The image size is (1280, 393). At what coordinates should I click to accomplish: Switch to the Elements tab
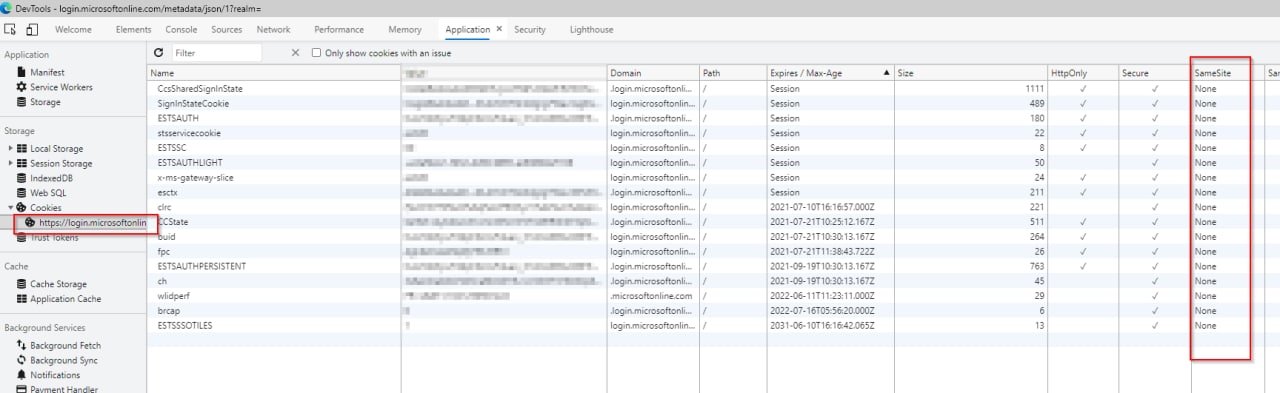click(x=133, y=30)
